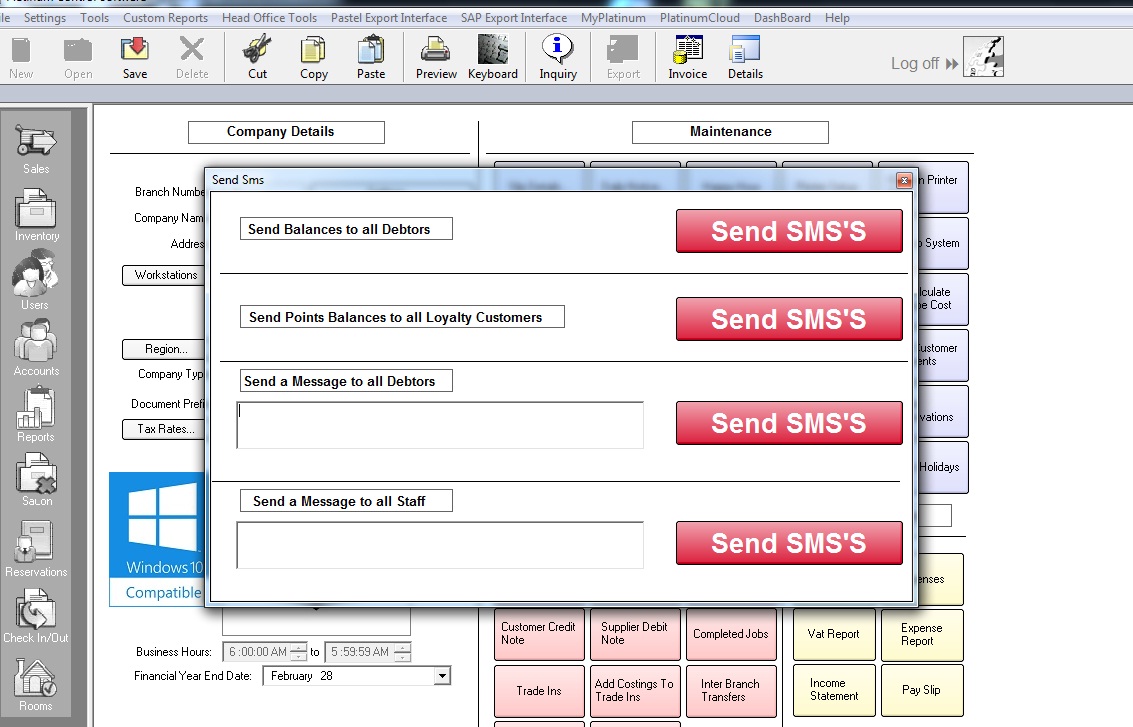Image resolution: width=1133 pixels, height=727 pixels.
Task: Open the SAP Export Interface menu
Action: [x=514, y=17]
